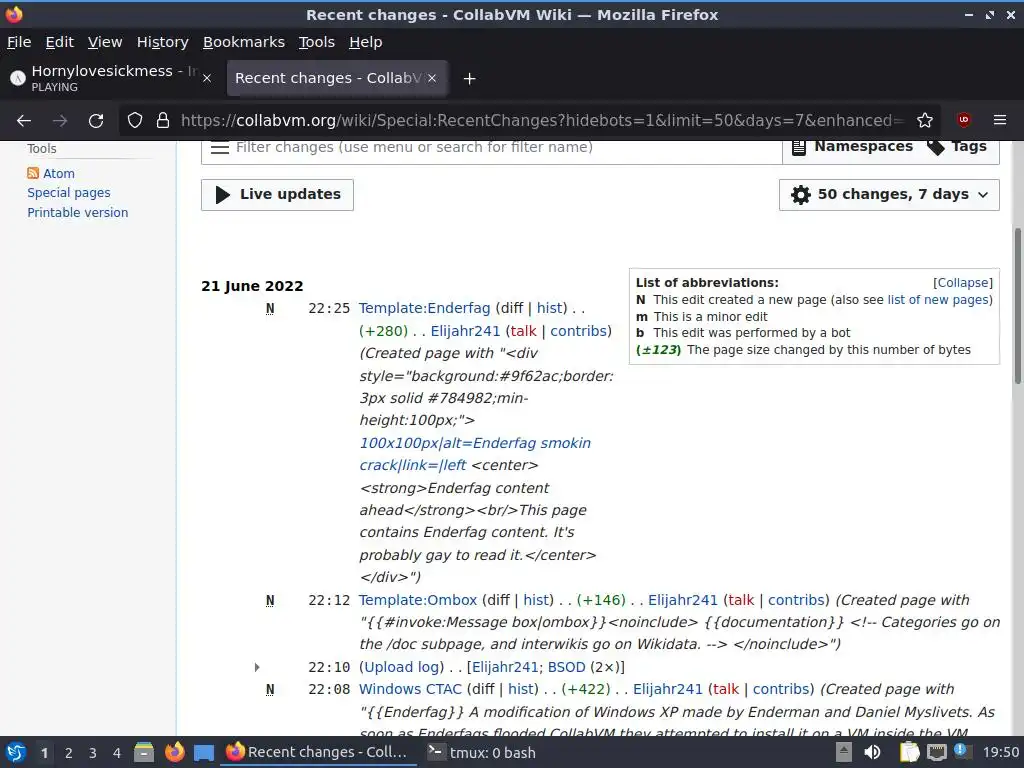Open the Namespaces filter
Viewport: 1024px width, 768px height.
tap(852, 148)
